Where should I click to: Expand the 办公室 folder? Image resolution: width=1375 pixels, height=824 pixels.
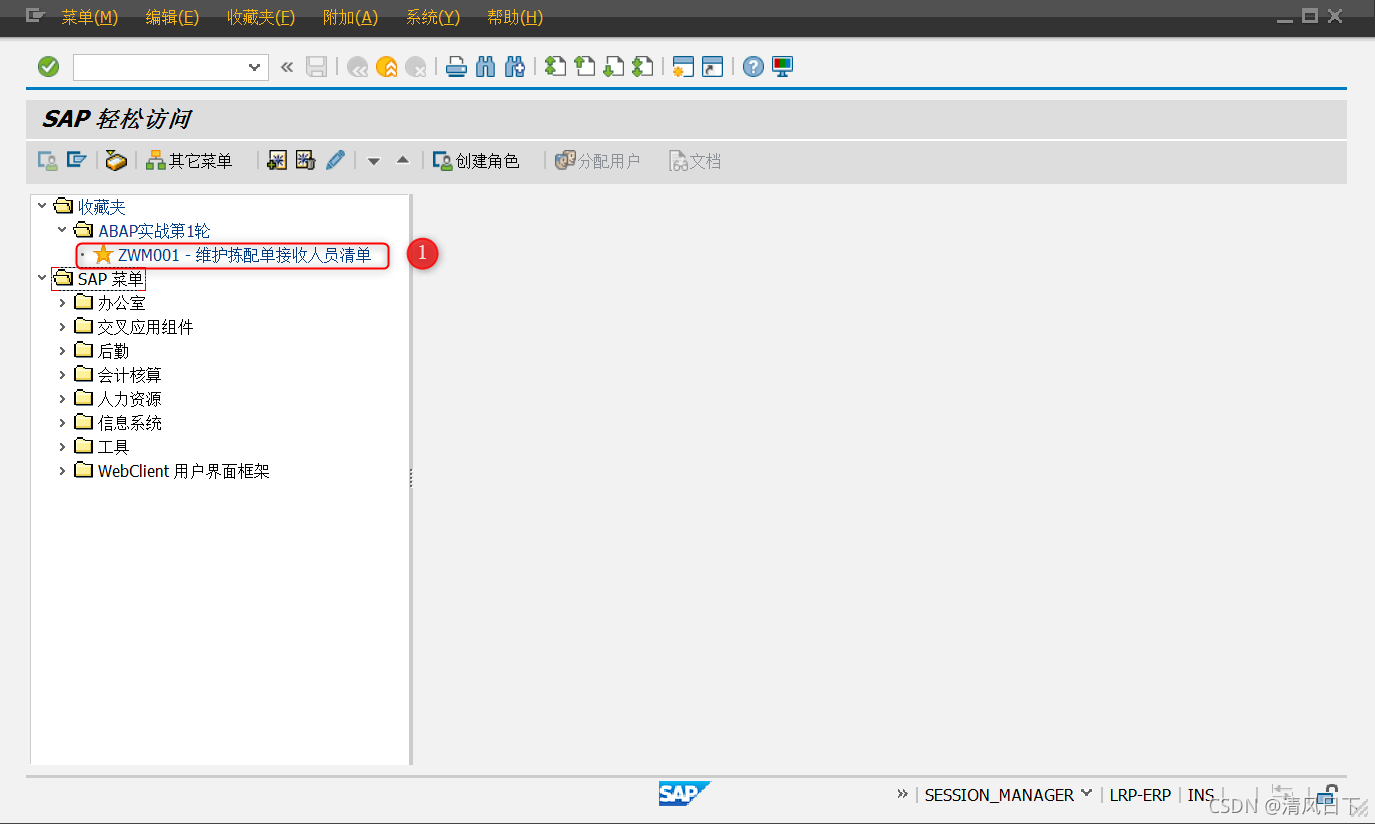tap(62, 303)
